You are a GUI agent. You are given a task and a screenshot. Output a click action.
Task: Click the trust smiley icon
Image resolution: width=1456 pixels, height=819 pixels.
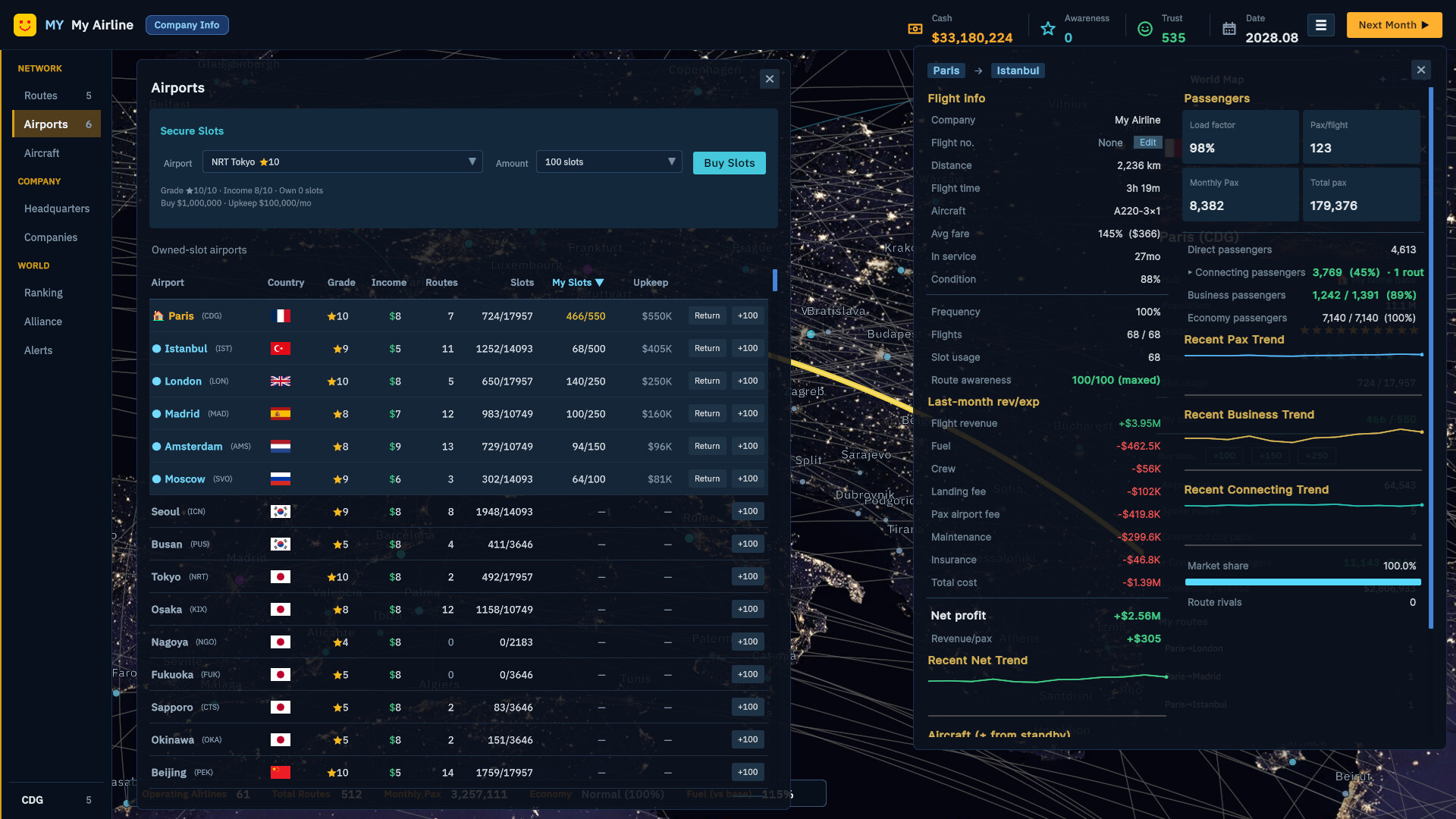coord(1145,29)
